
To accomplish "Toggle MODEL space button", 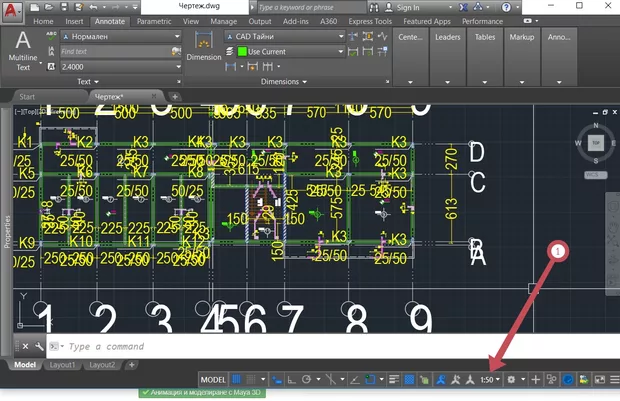I will pyautogui.click(x=213, y=380).
